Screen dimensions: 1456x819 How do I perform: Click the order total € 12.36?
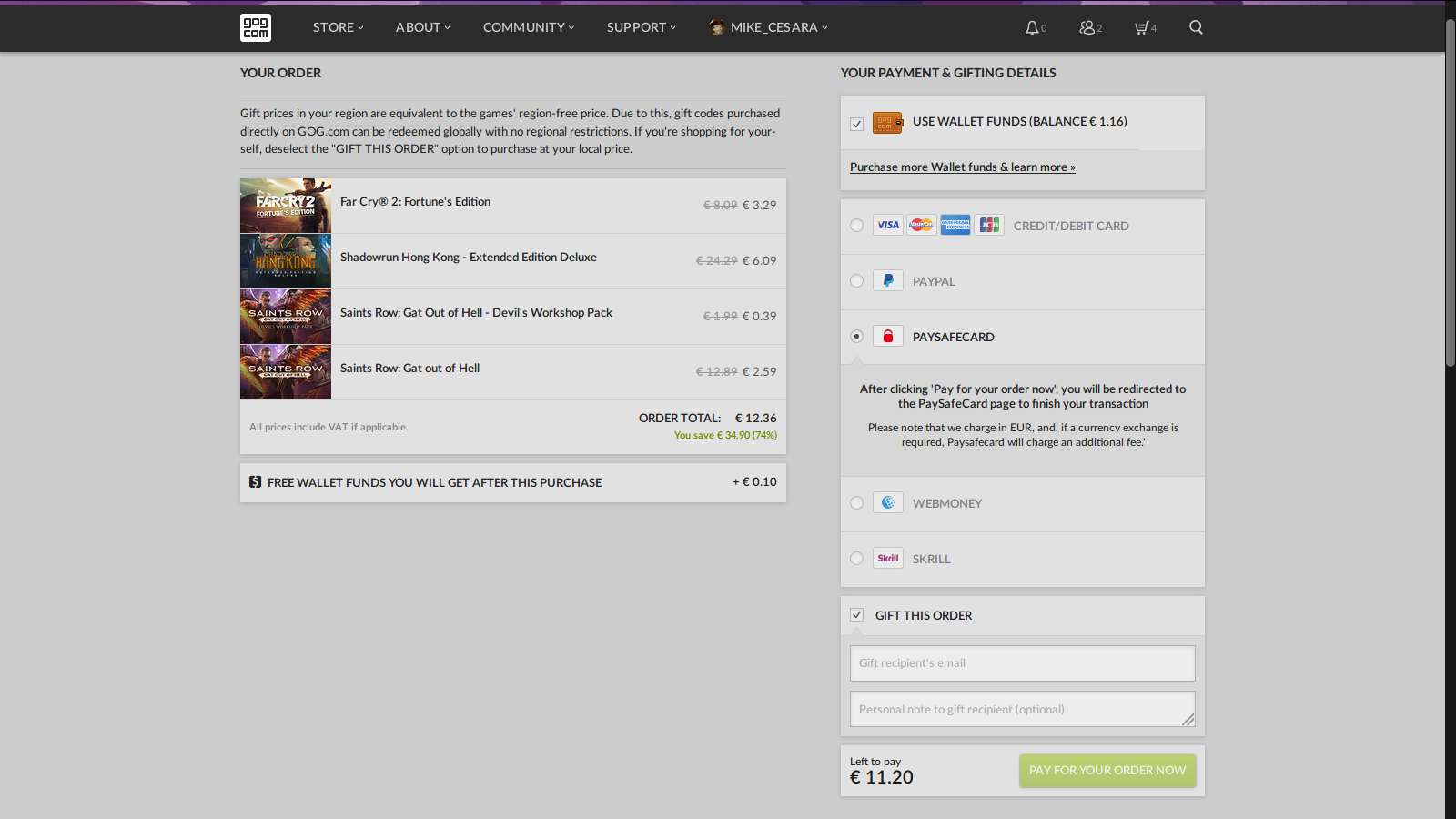756,419
